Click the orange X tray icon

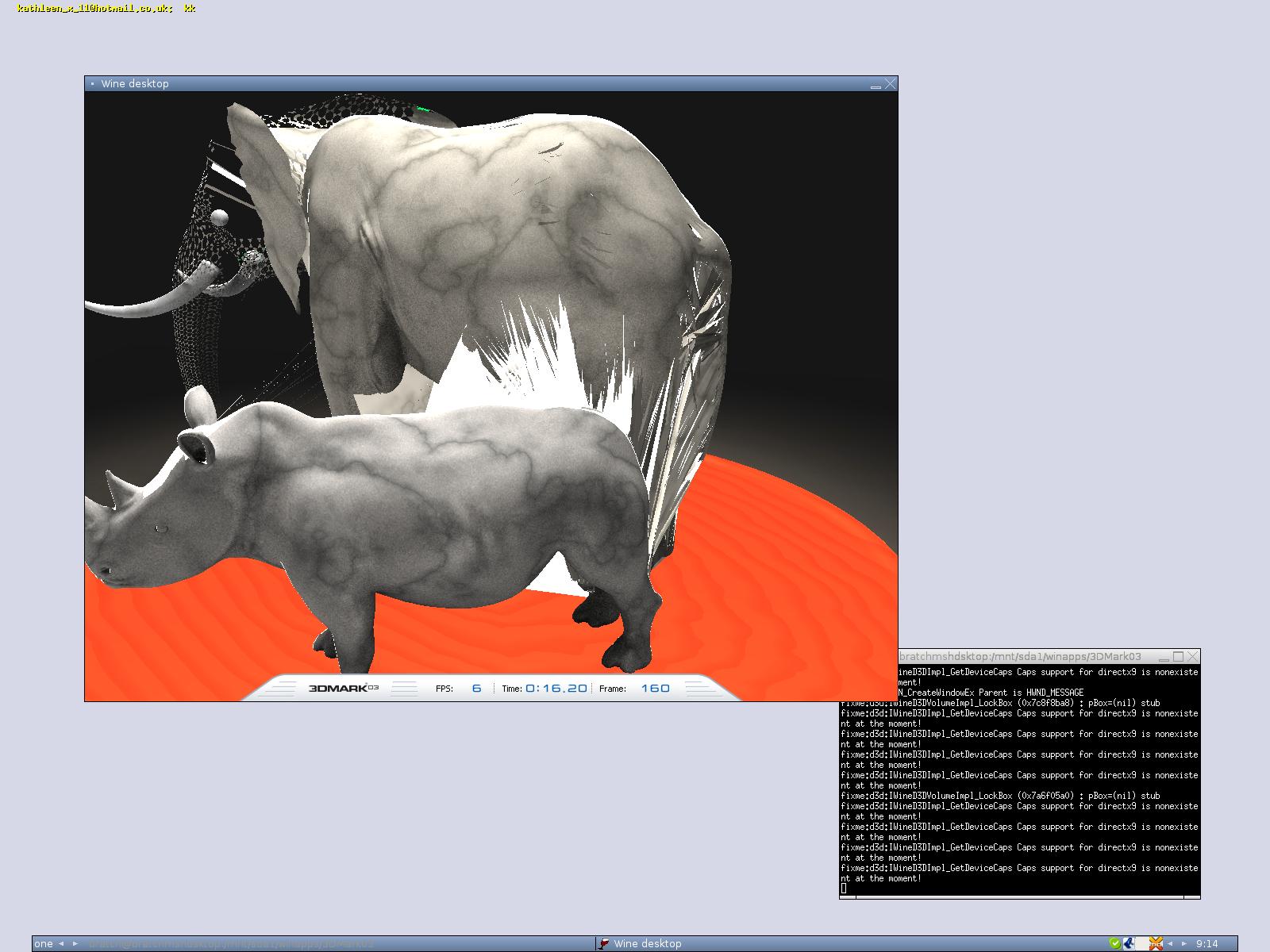tap(1156, 943)
